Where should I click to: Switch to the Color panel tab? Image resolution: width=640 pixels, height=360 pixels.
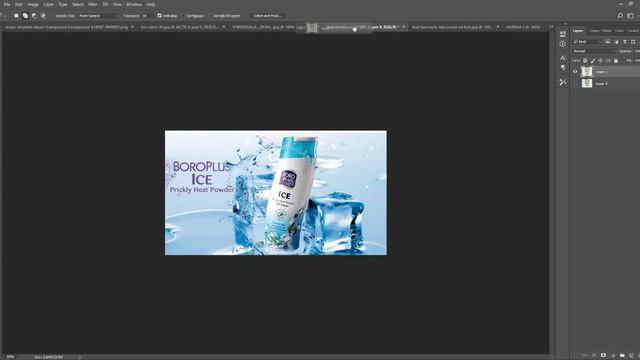coord(620,31)
